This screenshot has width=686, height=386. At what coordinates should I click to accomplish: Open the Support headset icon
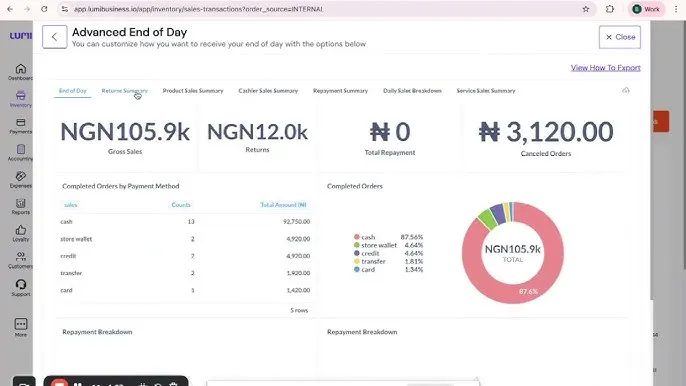tap(21, 285)
